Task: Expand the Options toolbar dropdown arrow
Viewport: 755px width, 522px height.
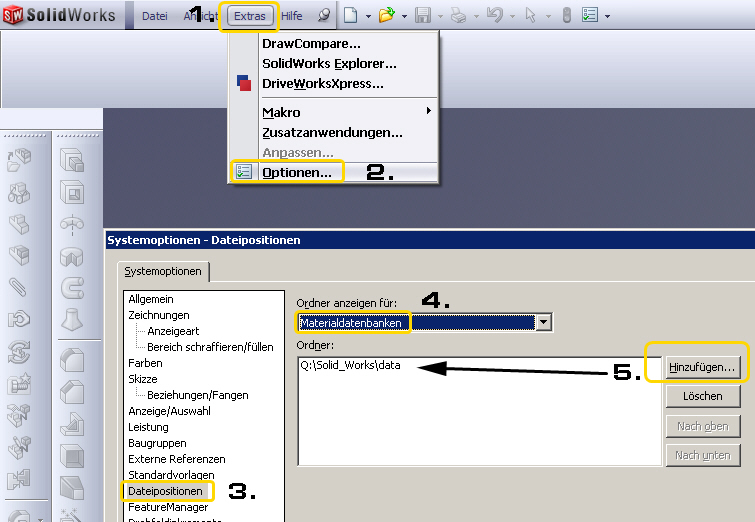Action: [x=608, y=16]
